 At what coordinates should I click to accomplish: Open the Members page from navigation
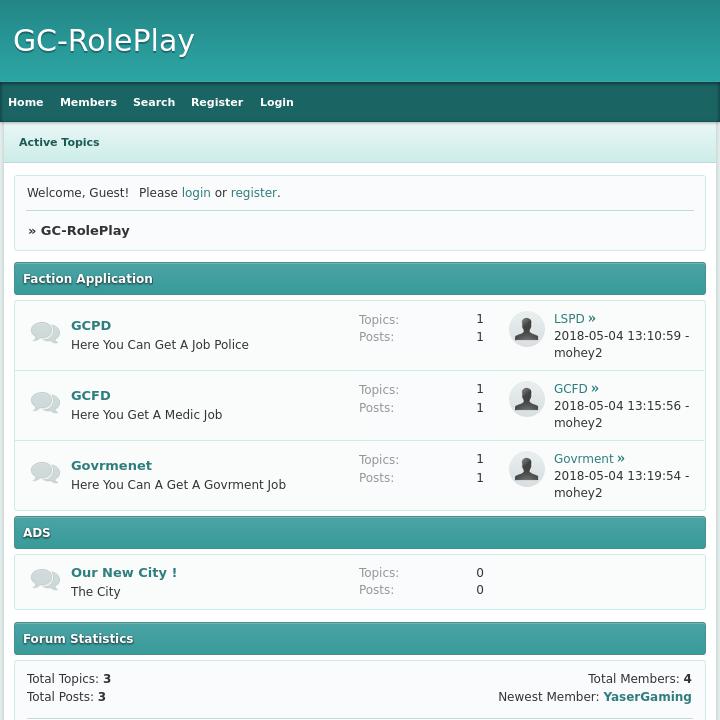(88, 102)
